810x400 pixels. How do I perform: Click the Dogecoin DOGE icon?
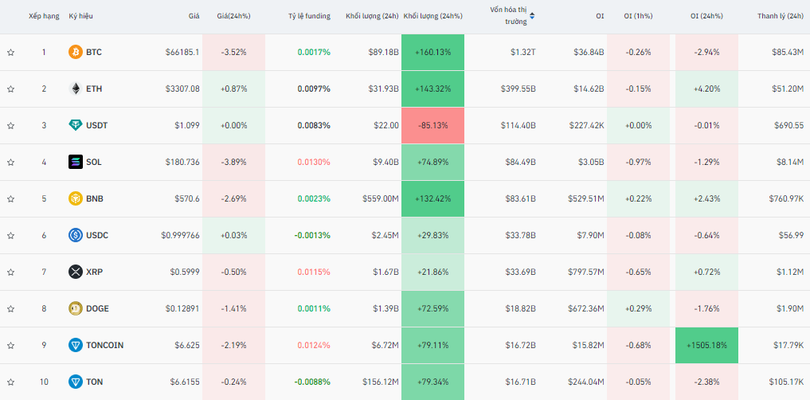pos(75,309)
